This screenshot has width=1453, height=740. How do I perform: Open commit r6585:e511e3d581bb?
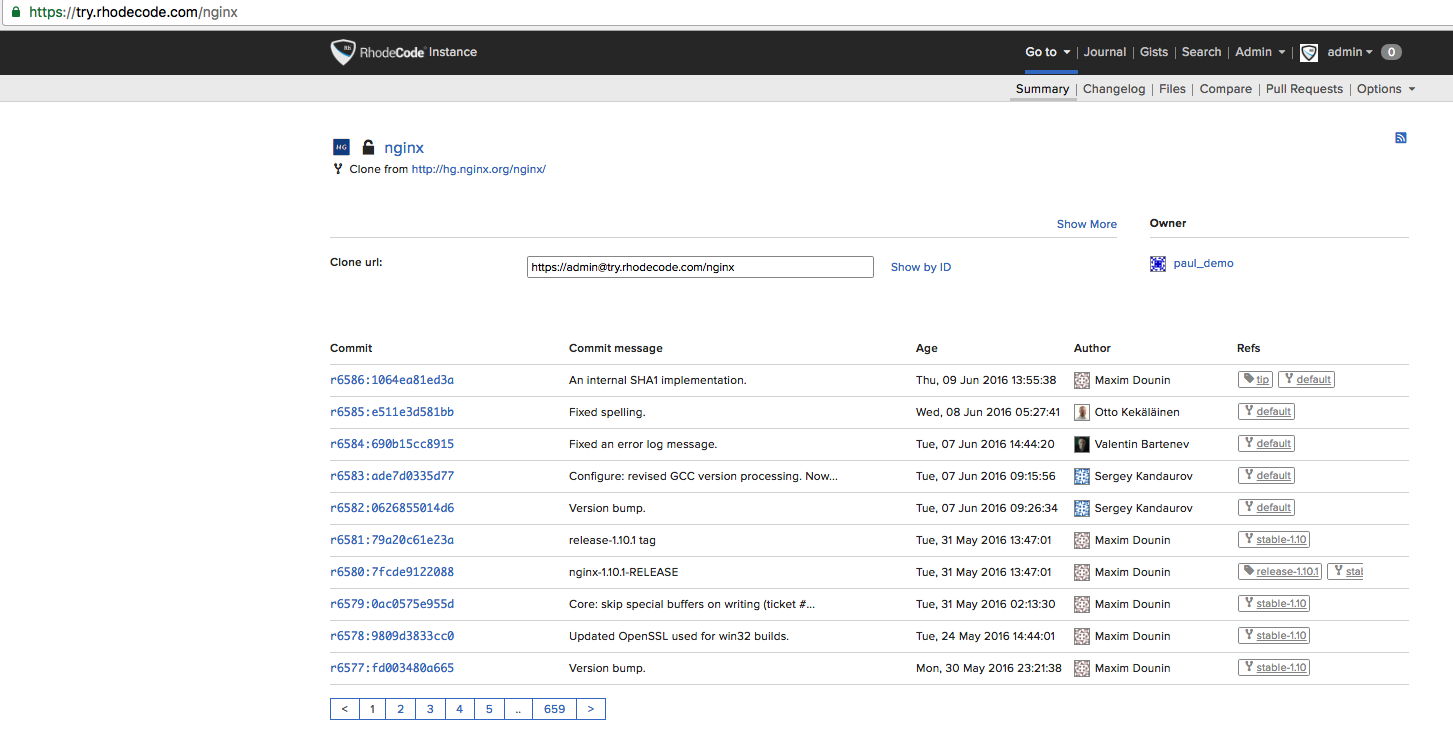392,412
